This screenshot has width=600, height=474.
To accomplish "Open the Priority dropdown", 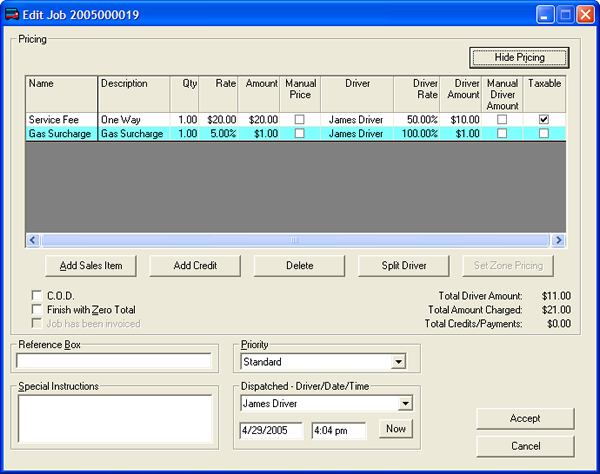I will click(x=398, y=362).
